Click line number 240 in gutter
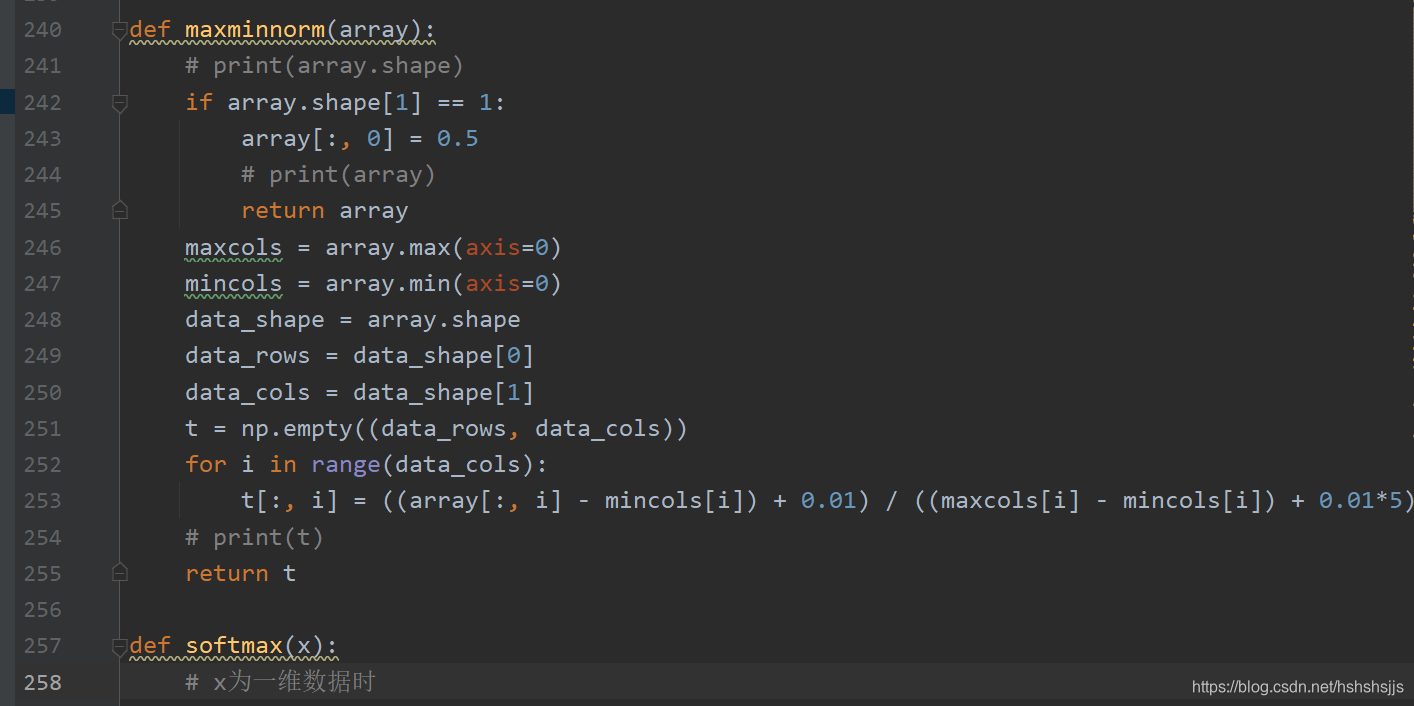 click(42, 30)
